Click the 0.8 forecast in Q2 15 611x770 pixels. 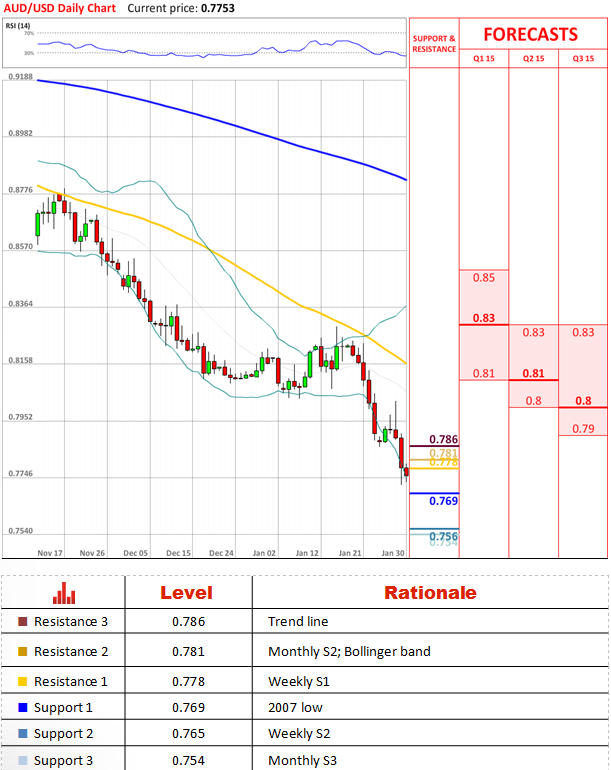click(x=533, y=401)
